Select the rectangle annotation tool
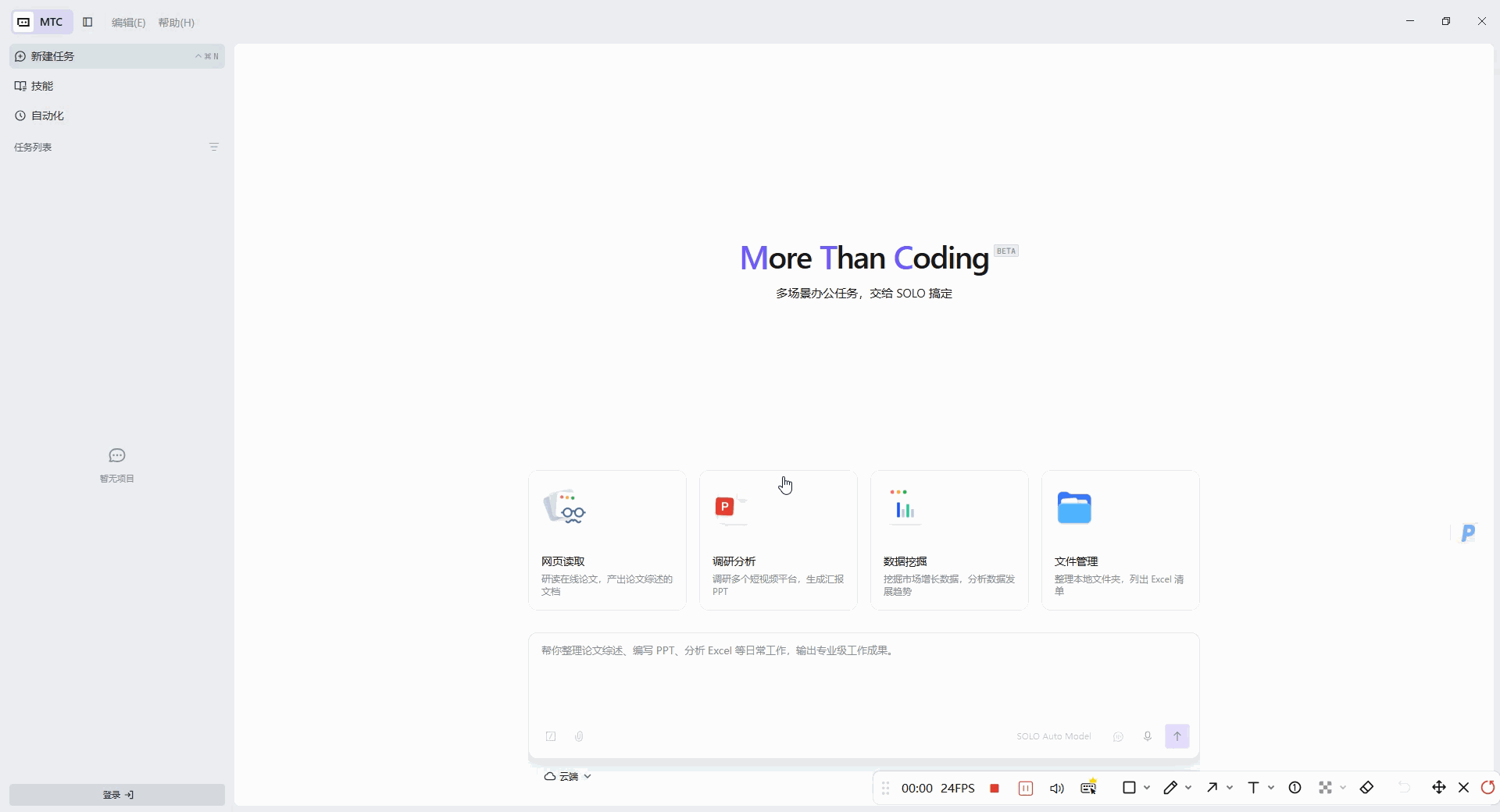This screenshot has width=1500, height=812. coord(1129,788)
